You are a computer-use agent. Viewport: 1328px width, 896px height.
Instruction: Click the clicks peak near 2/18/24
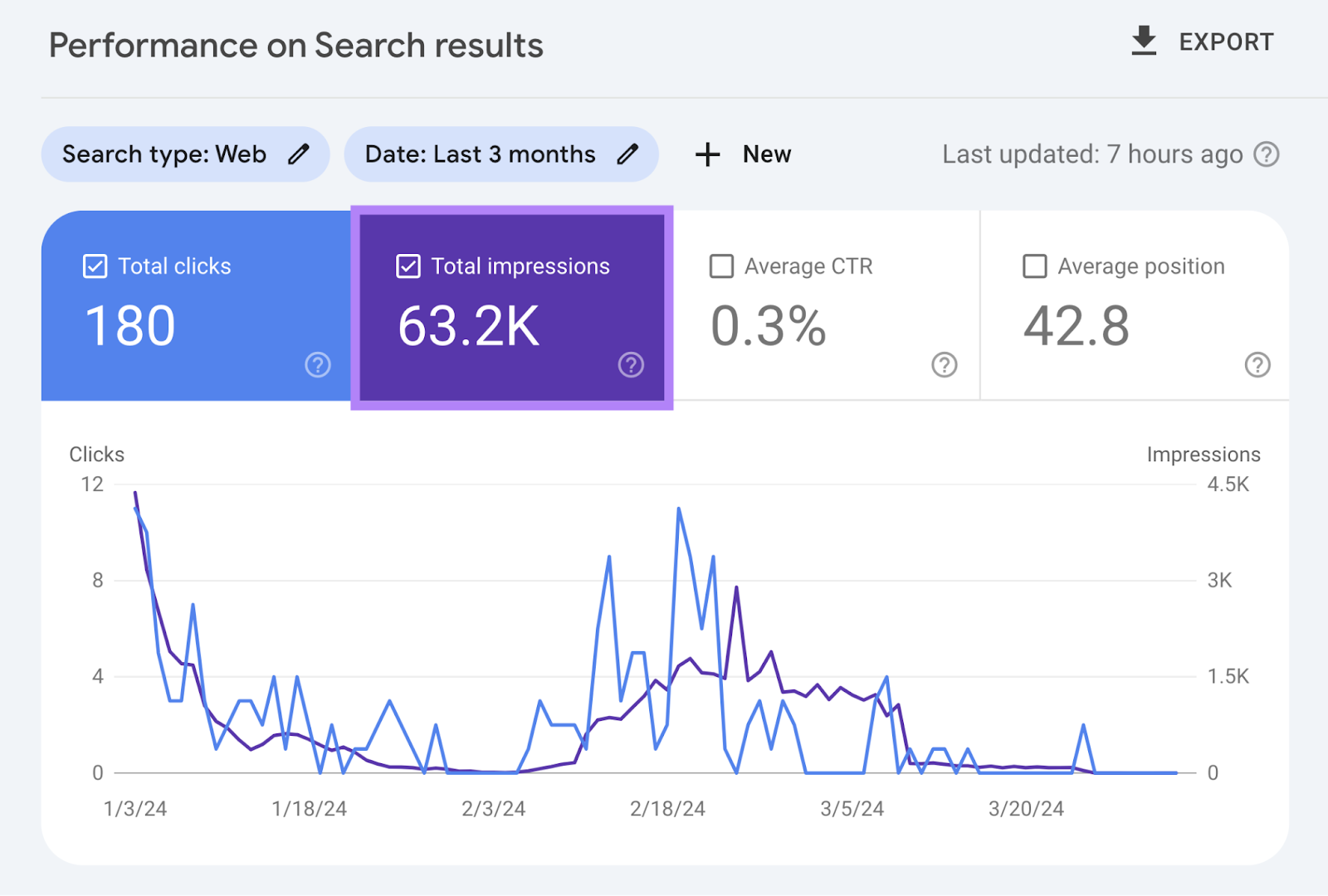click(677, 509)
